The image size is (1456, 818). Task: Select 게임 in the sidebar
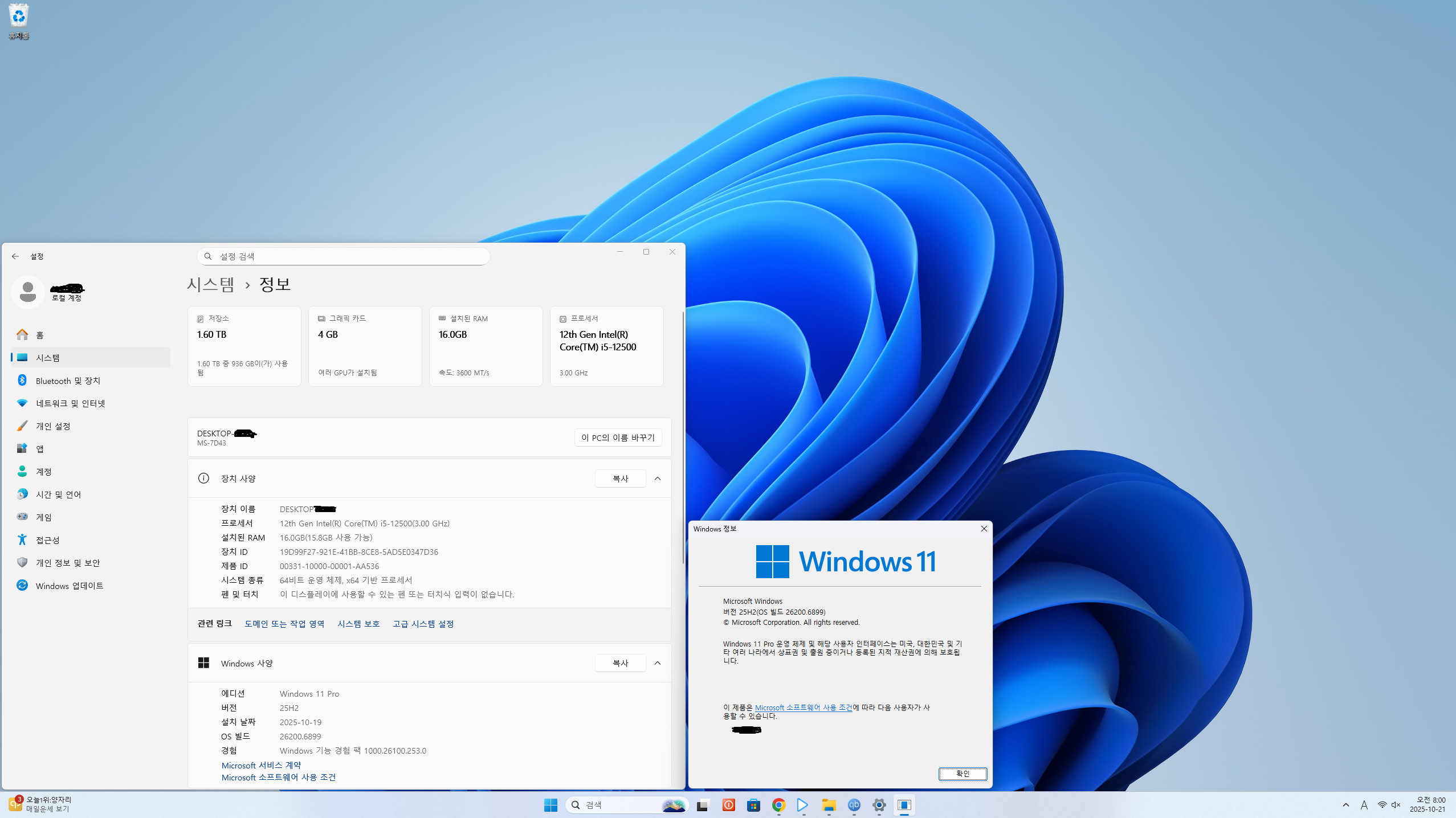pyautogui.click(x=43, y=517)
